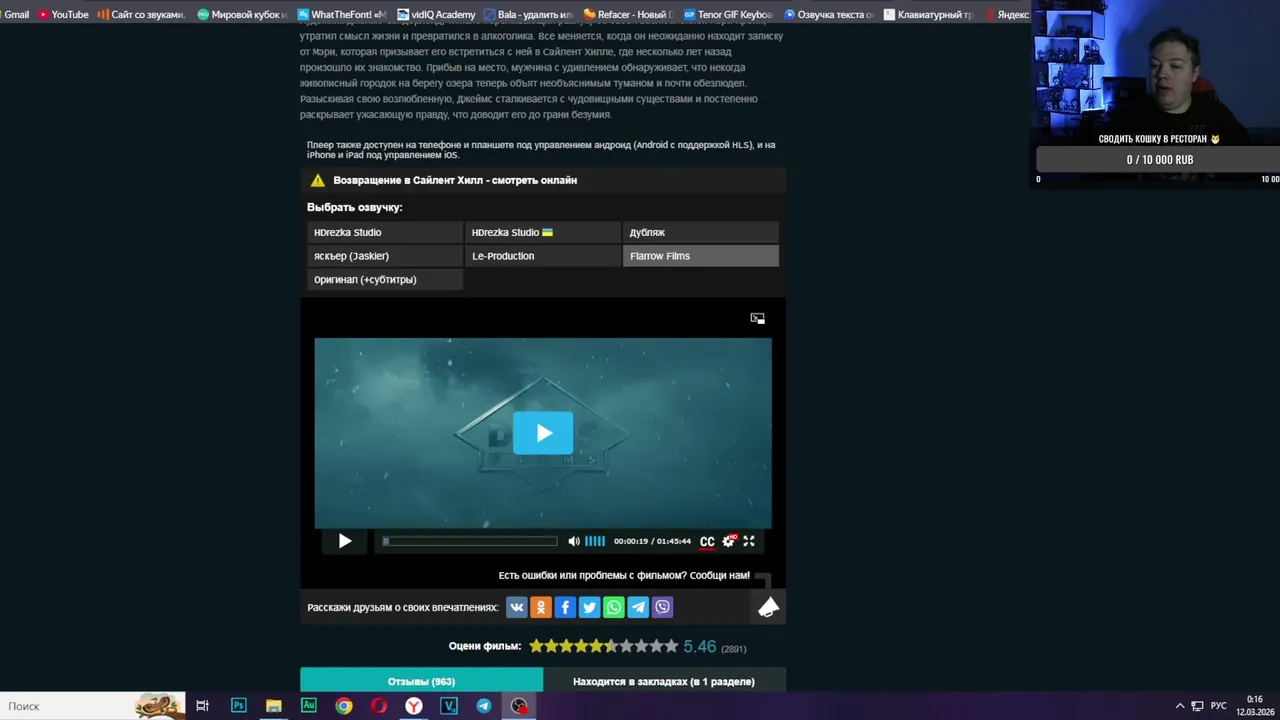Open the taskbar clock and date
The image size is (1280, 720).
1255,706
